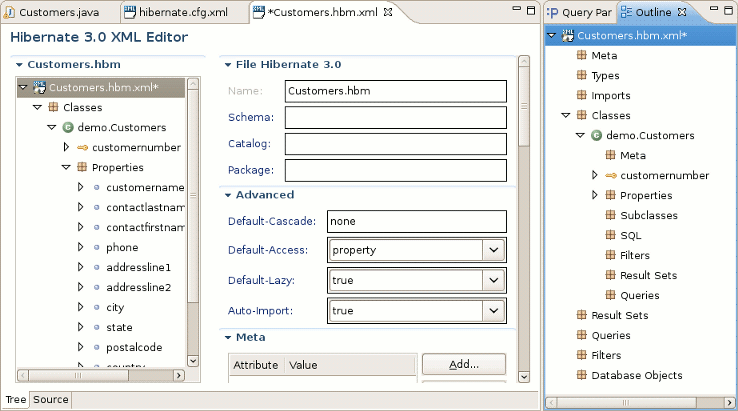The image size is (738, 411).
Task: Click the Customers.hbm.xml file icon in the editor tree
Action: pyautogui.click(x=40, y=88)
